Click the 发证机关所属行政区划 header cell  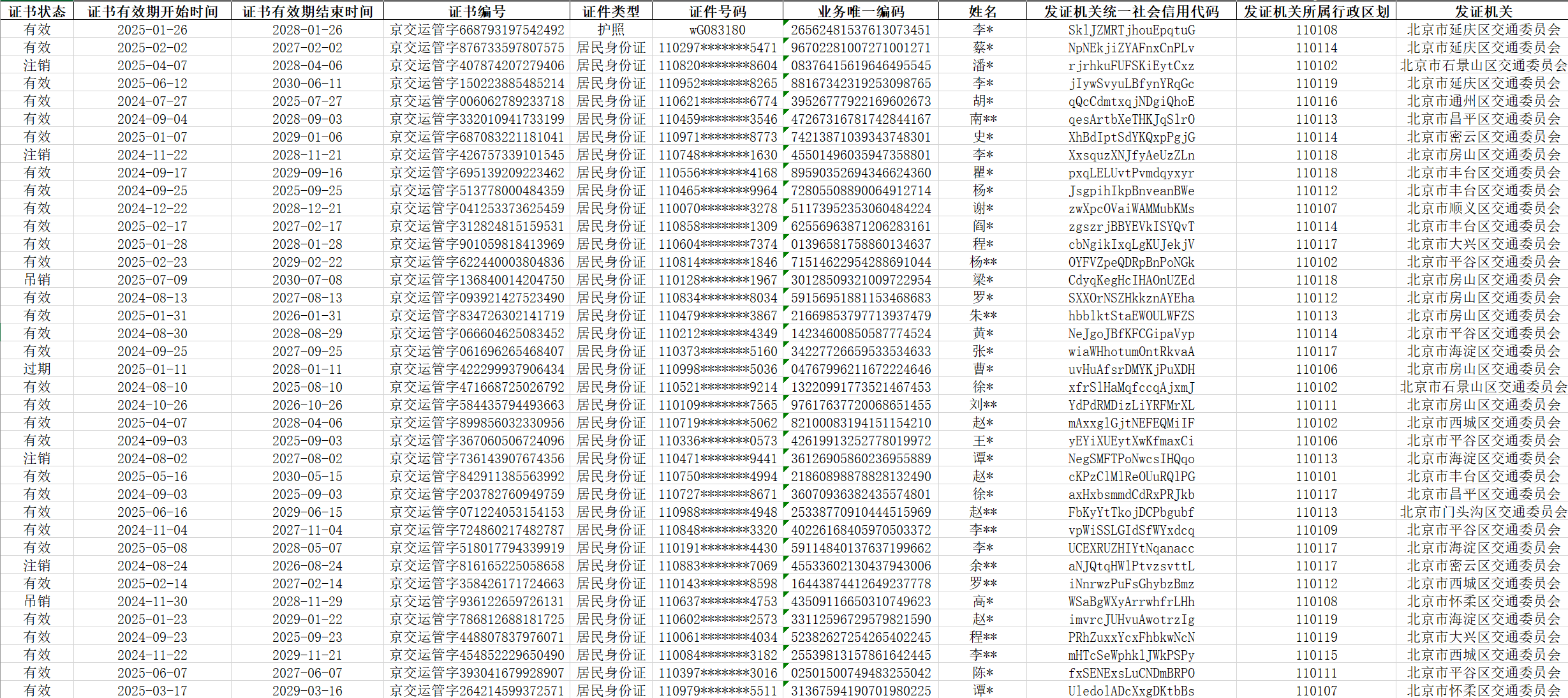click(1316, 11)
